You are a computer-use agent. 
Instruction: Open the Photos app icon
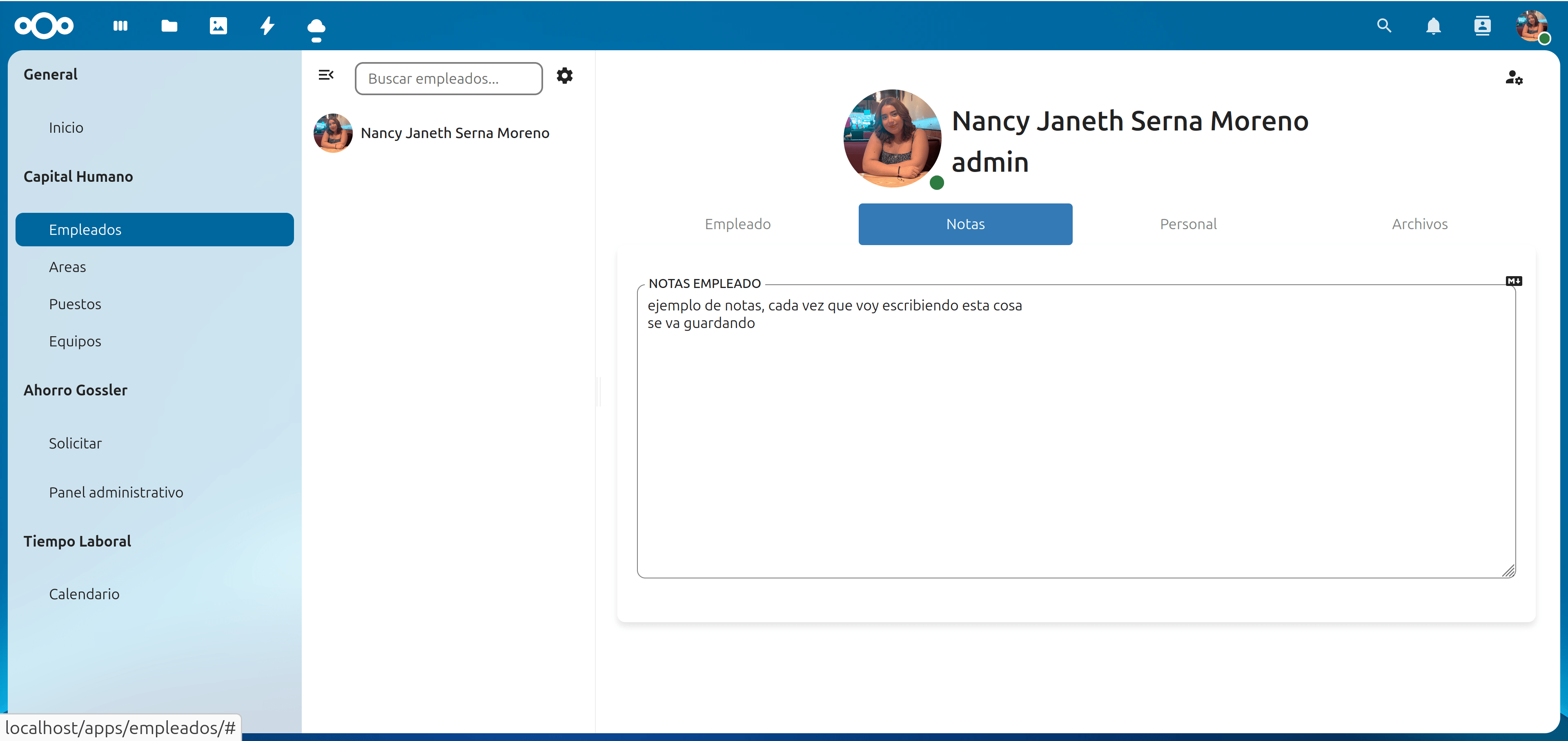coord(218,26)
